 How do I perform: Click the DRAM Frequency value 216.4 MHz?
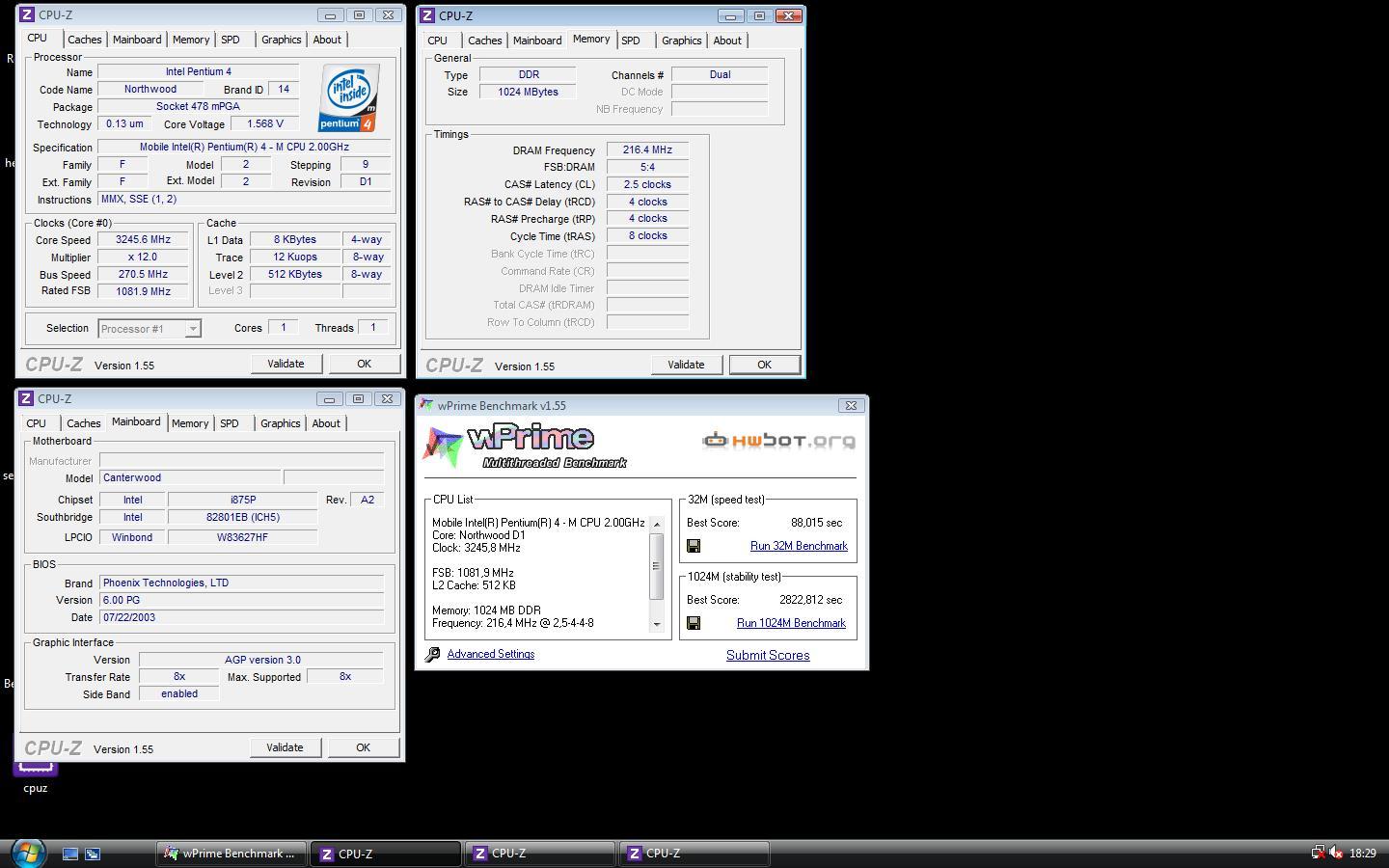647,150
